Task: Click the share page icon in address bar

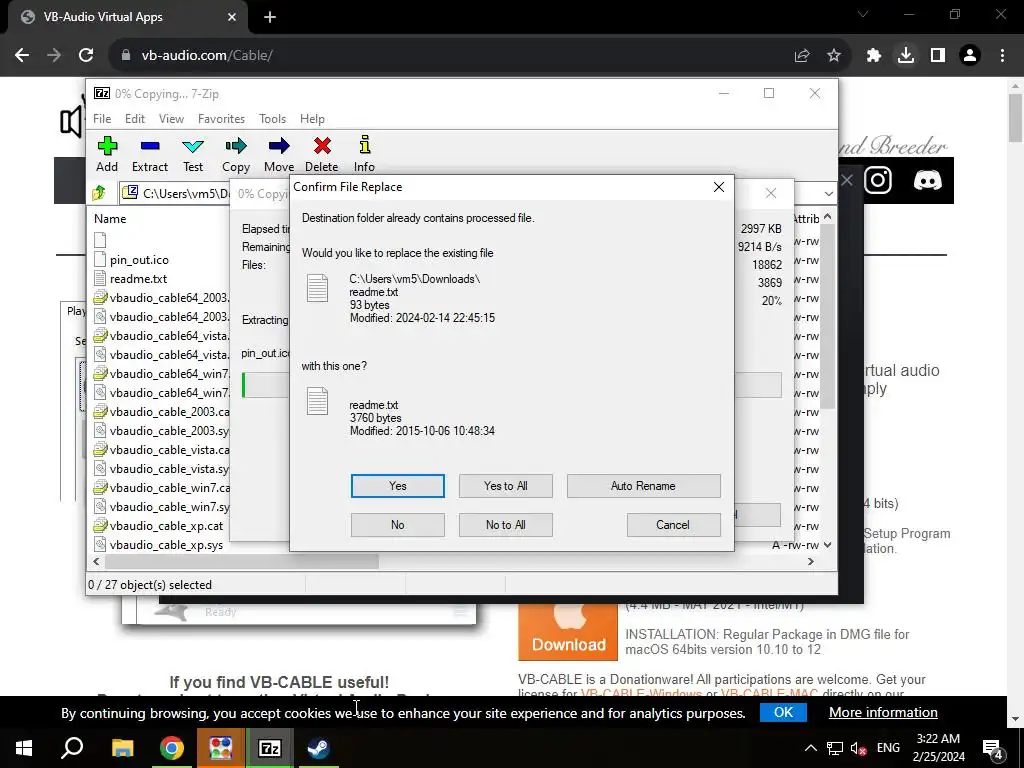Action: click(x=802, y=56)
